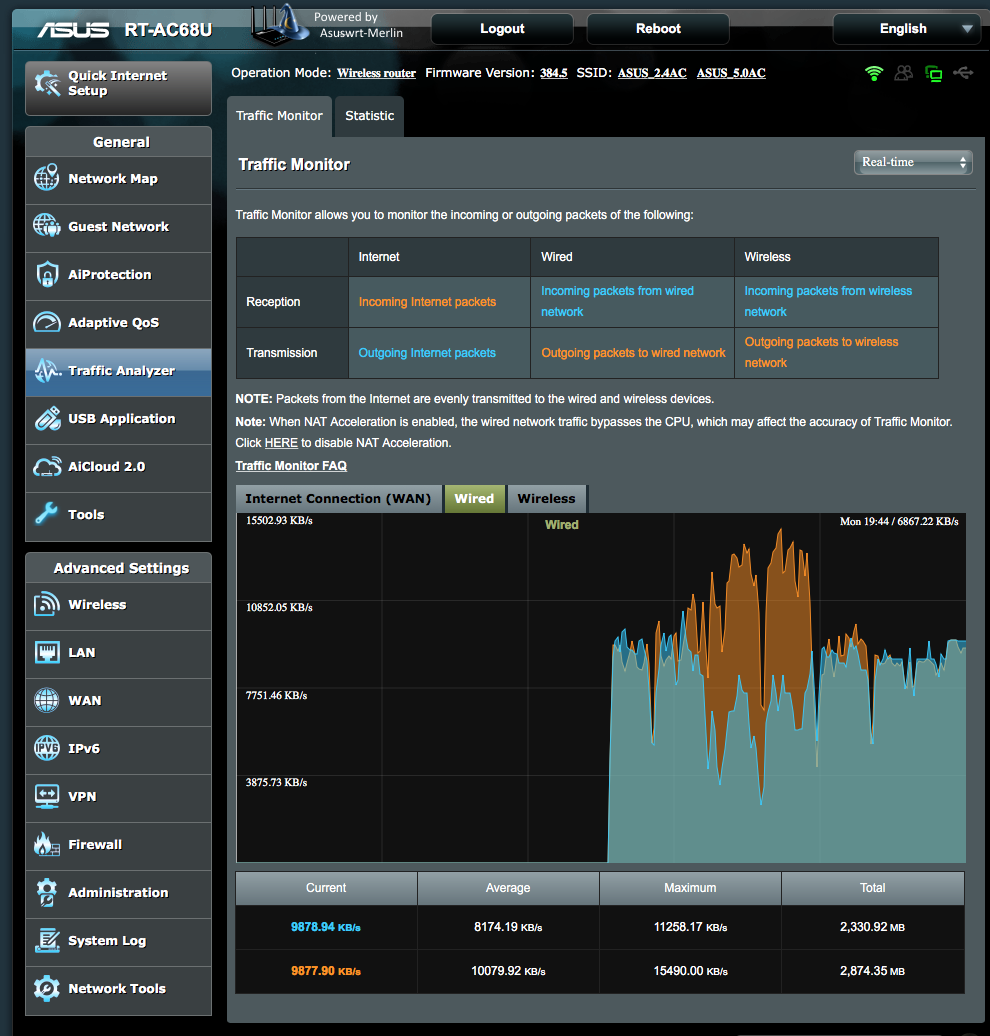Select the Wireless graph tab
The height and width of the screenshot is (1036, 990).
546,498
